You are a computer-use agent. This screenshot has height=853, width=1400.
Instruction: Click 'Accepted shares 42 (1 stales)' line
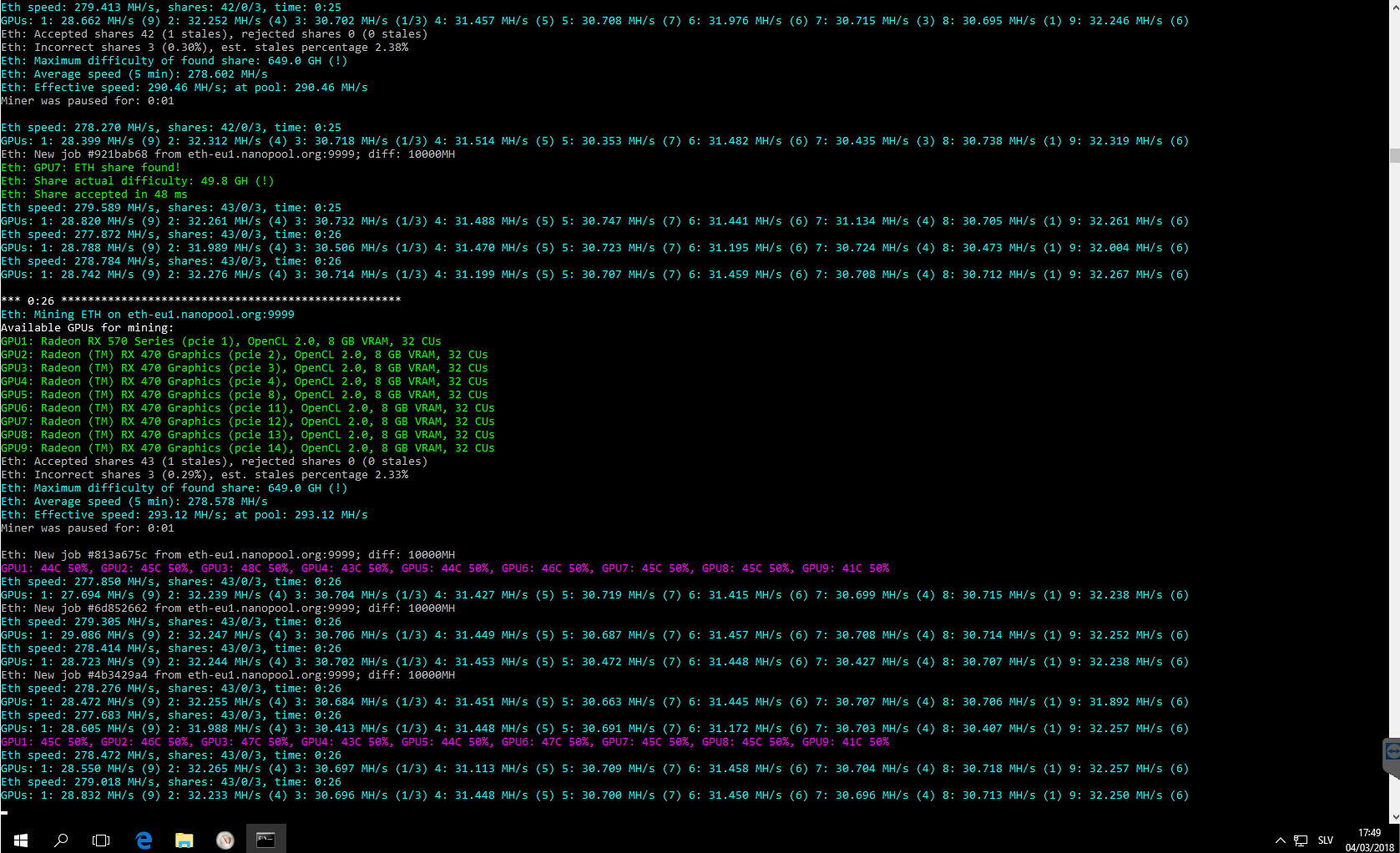coord(215,34)
